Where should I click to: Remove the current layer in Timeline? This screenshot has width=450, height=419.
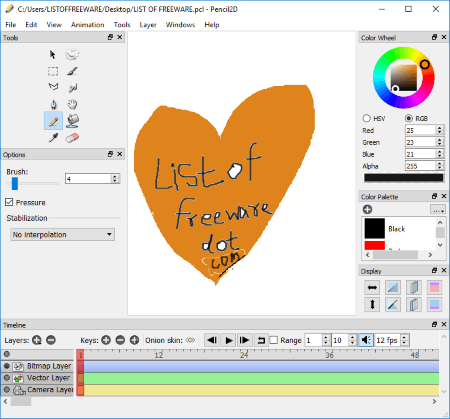pyautogui.click(x=51, y=340)
